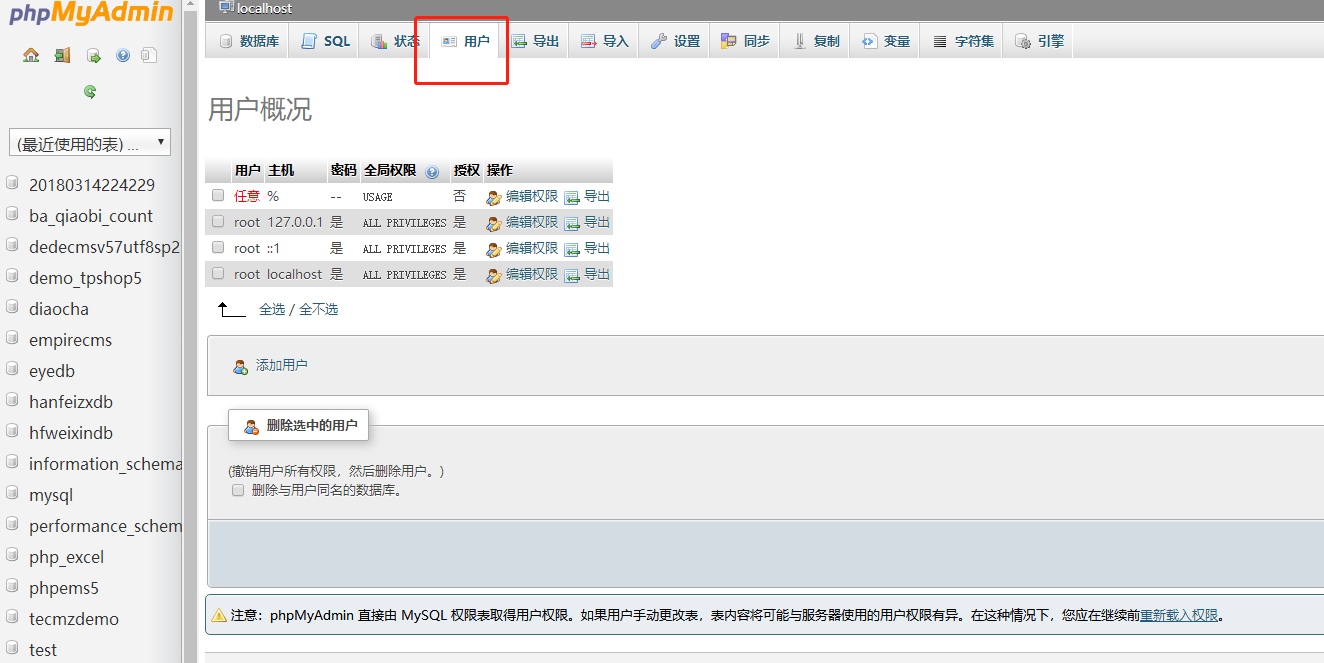Click the 全不选 link
The width and height of the screenshot is (1324, 663).
click(x=319, y=309)
